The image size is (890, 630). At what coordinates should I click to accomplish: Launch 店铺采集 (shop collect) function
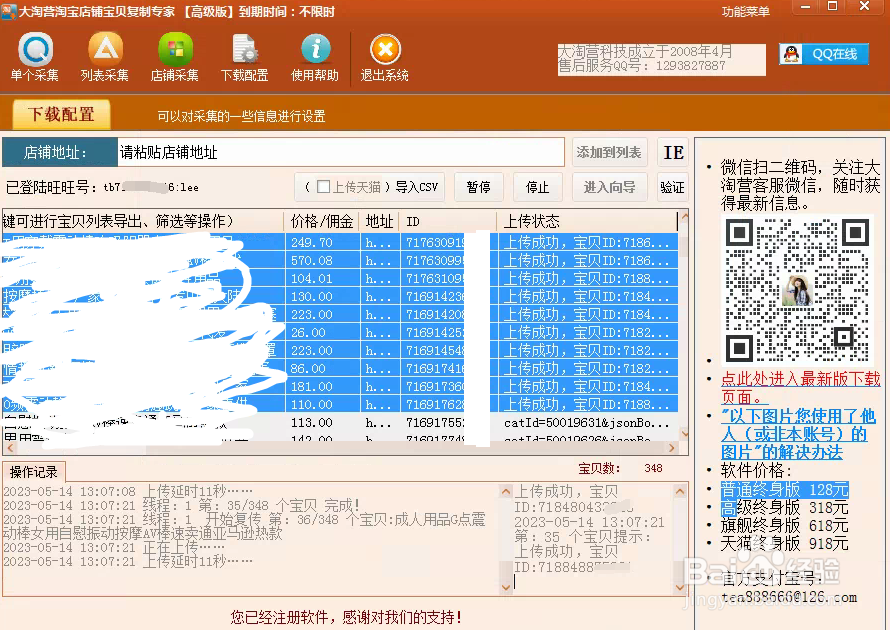175,55
